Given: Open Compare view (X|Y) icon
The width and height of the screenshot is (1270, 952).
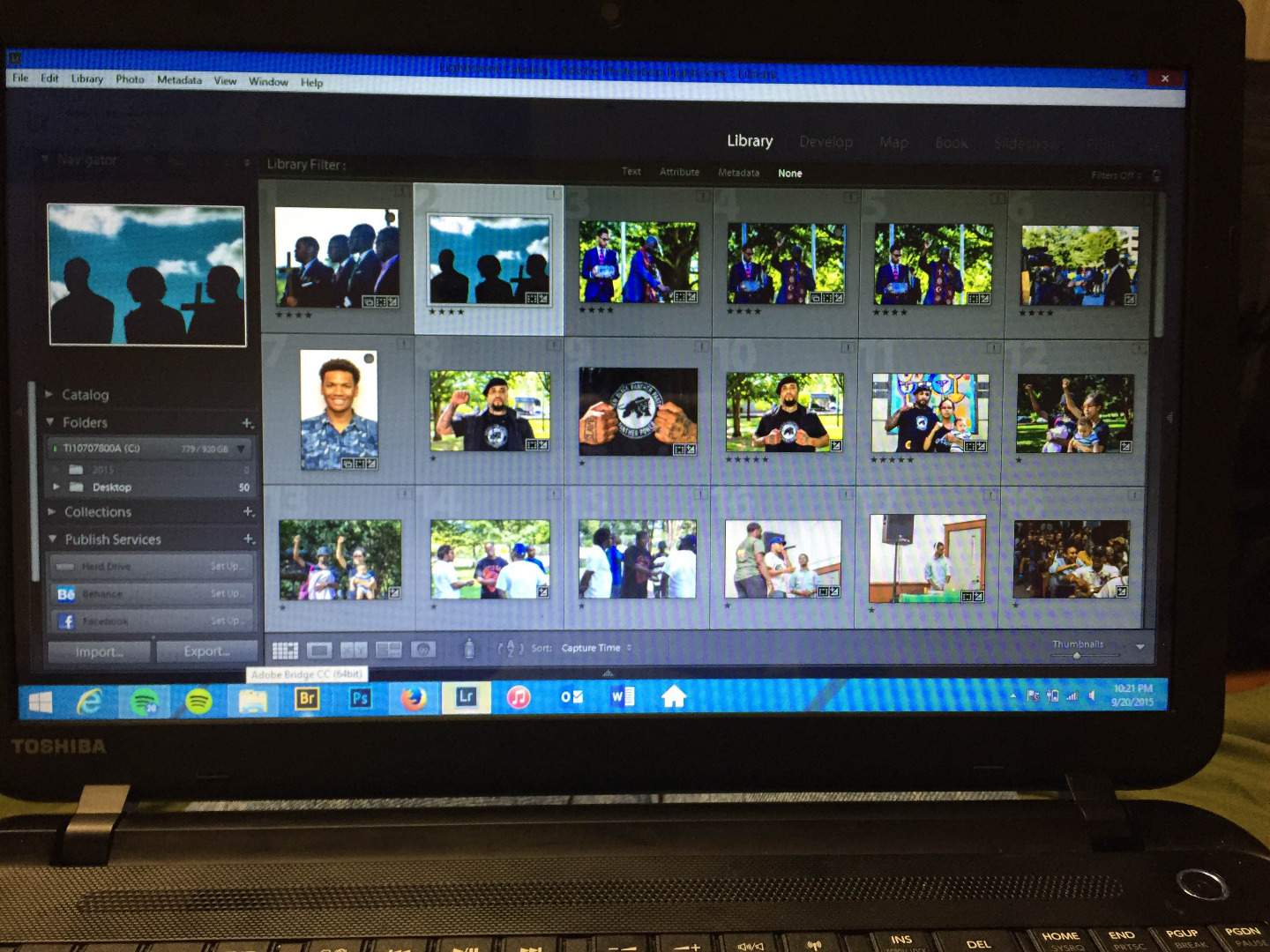Looking at the screenshot, I should click(354, 651).
